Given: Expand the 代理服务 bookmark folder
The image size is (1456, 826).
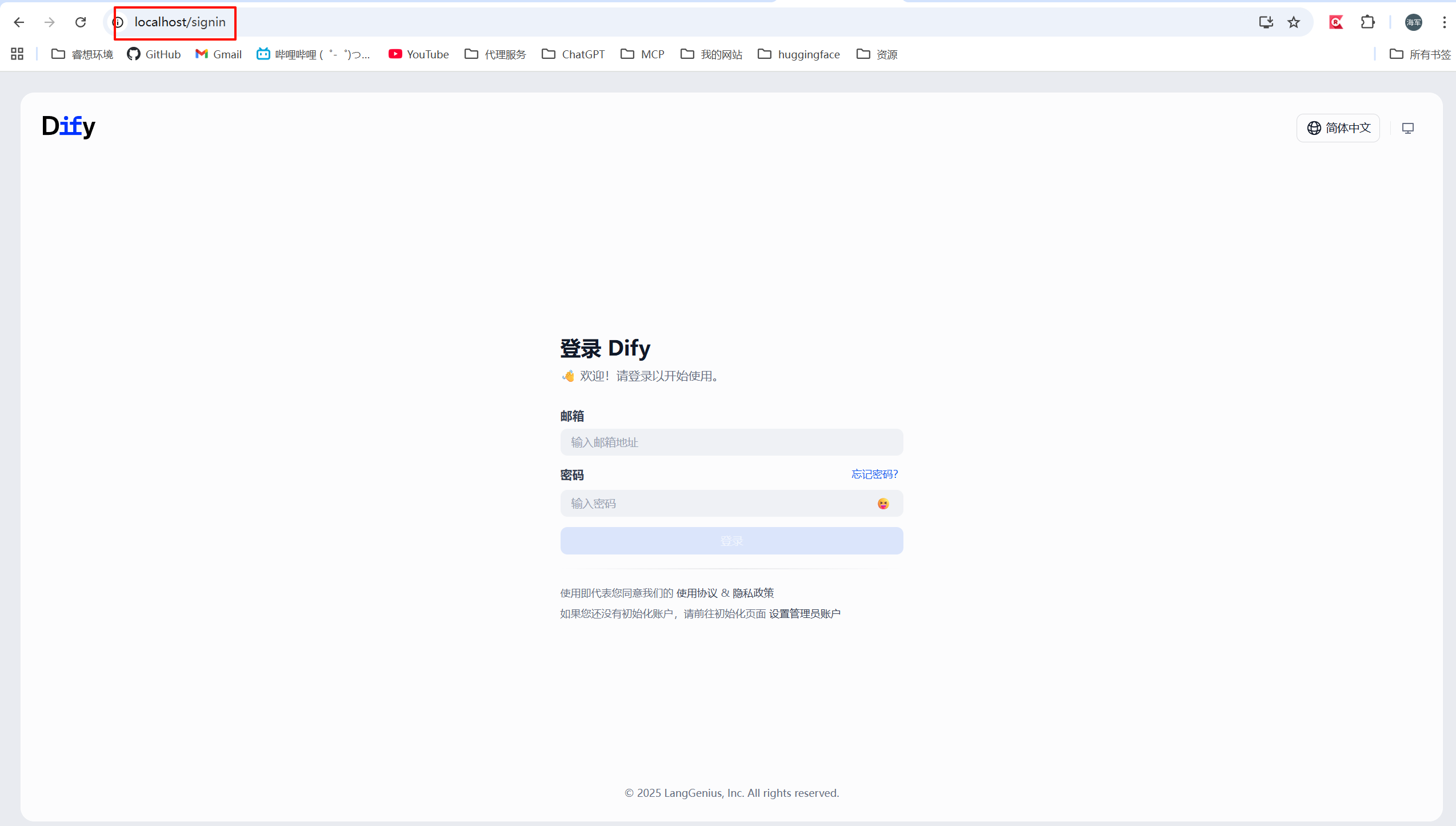Looking at the screenshot, I should coord(495,54).
